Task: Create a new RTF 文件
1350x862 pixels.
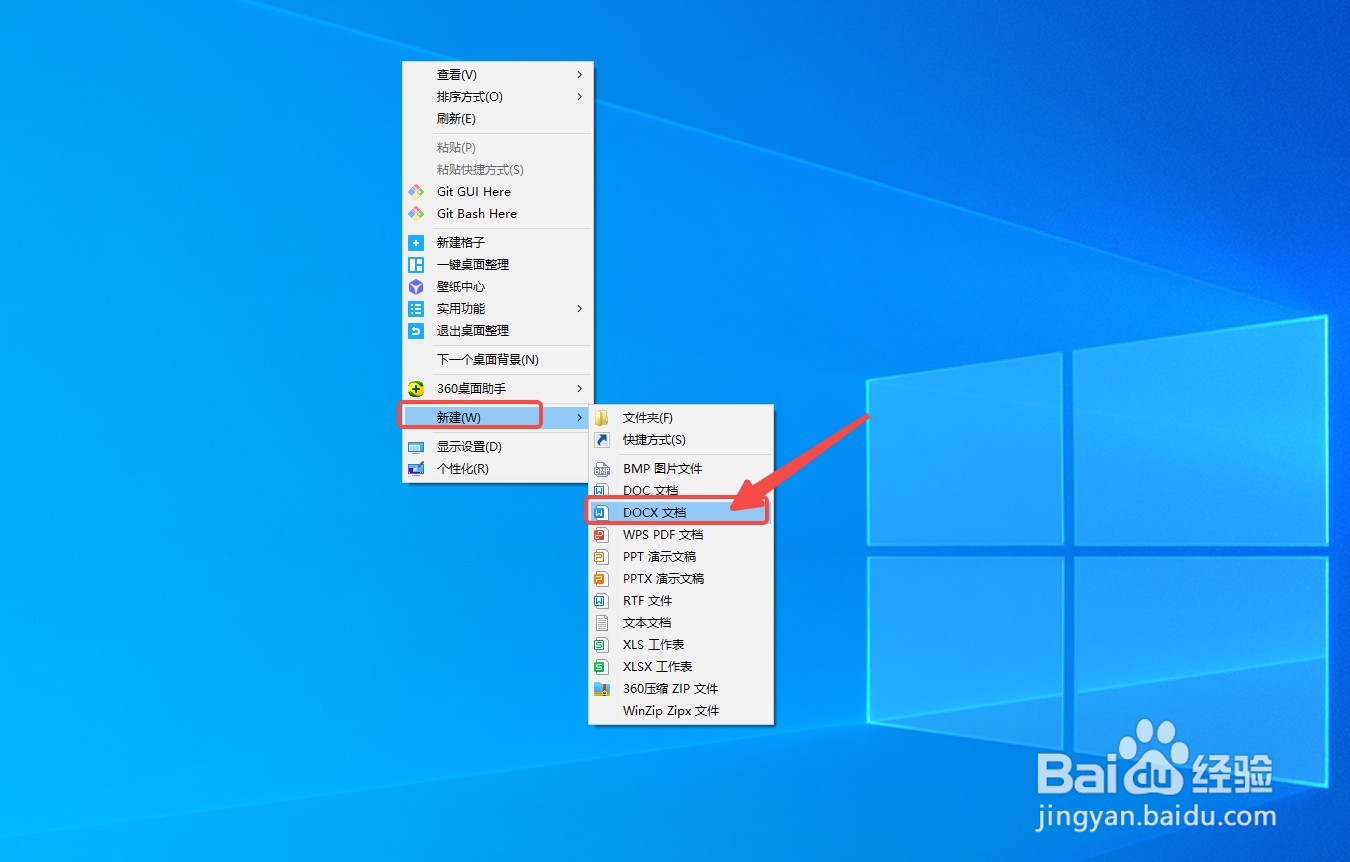Action: pos(681,601)
